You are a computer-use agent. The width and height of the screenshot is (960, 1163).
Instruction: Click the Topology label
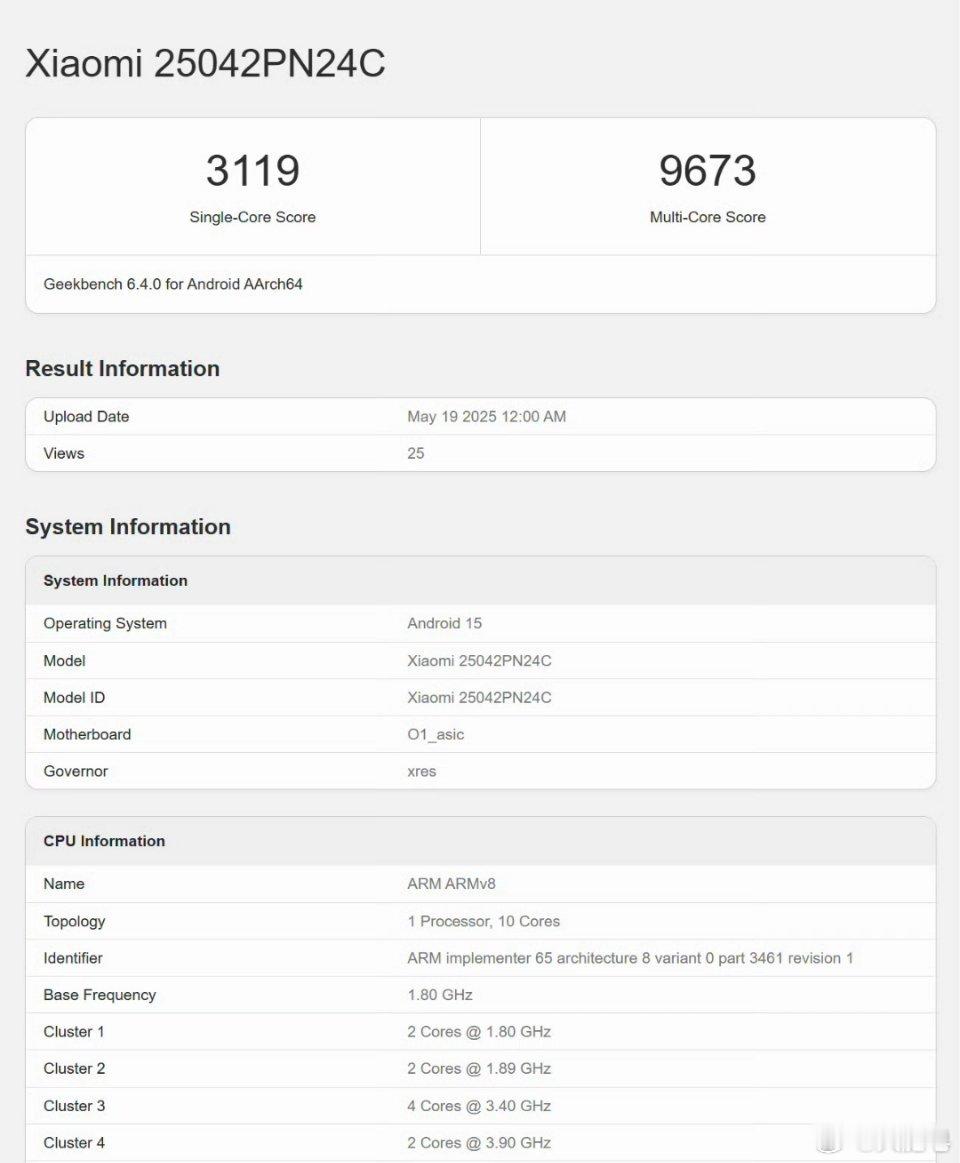(74, 922)
